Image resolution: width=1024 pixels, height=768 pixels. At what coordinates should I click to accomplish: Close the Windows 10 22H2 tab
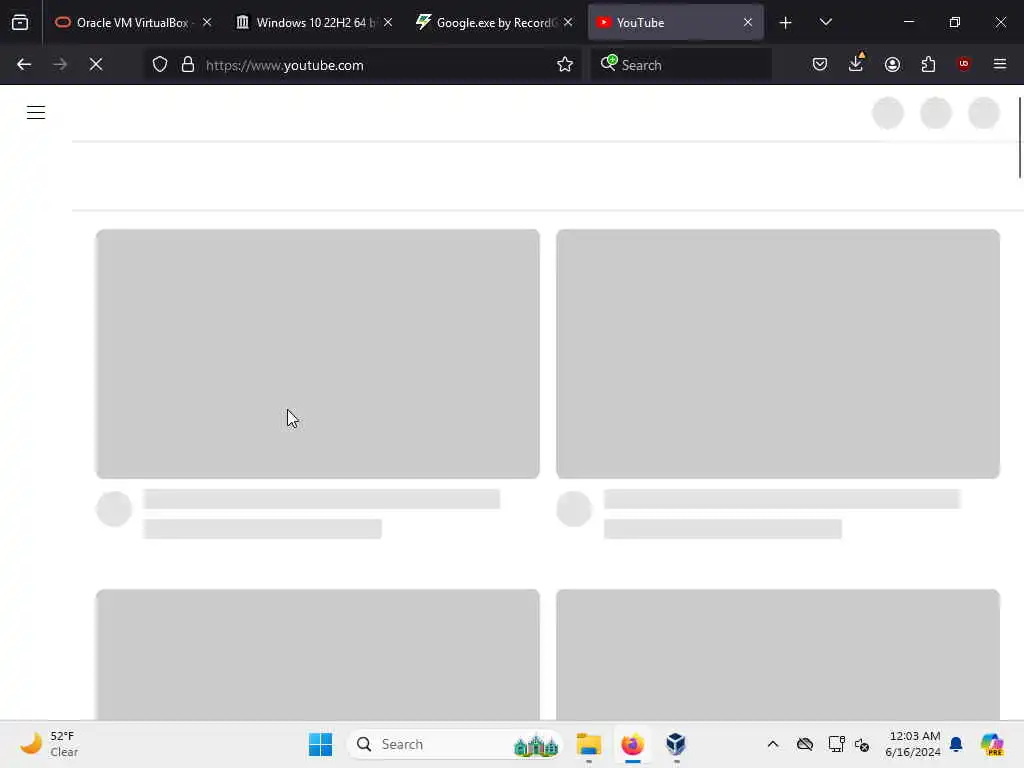tap(388, 23)
